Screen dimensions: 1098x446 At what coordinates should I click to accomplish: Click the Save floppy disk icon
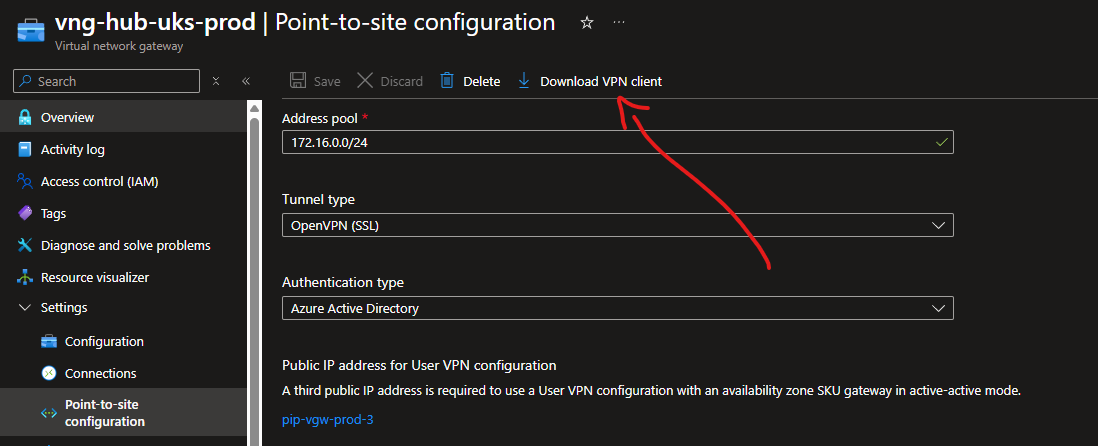coord(298,81)
